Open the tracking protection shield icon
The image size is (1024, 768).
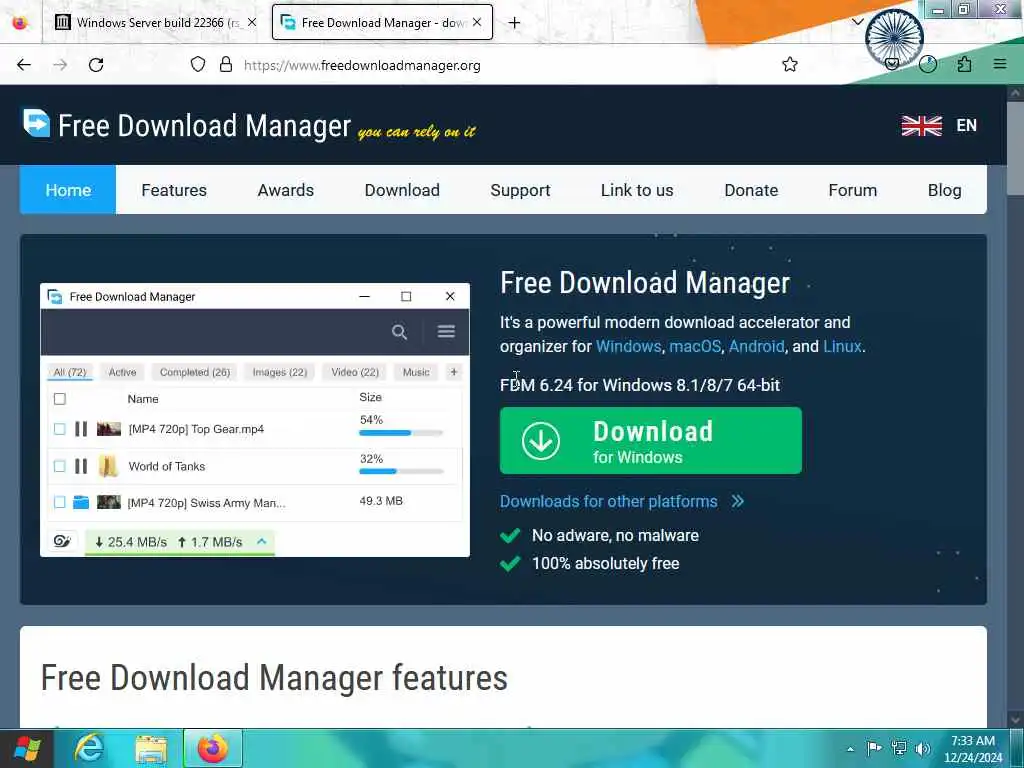tap(198, 64)
